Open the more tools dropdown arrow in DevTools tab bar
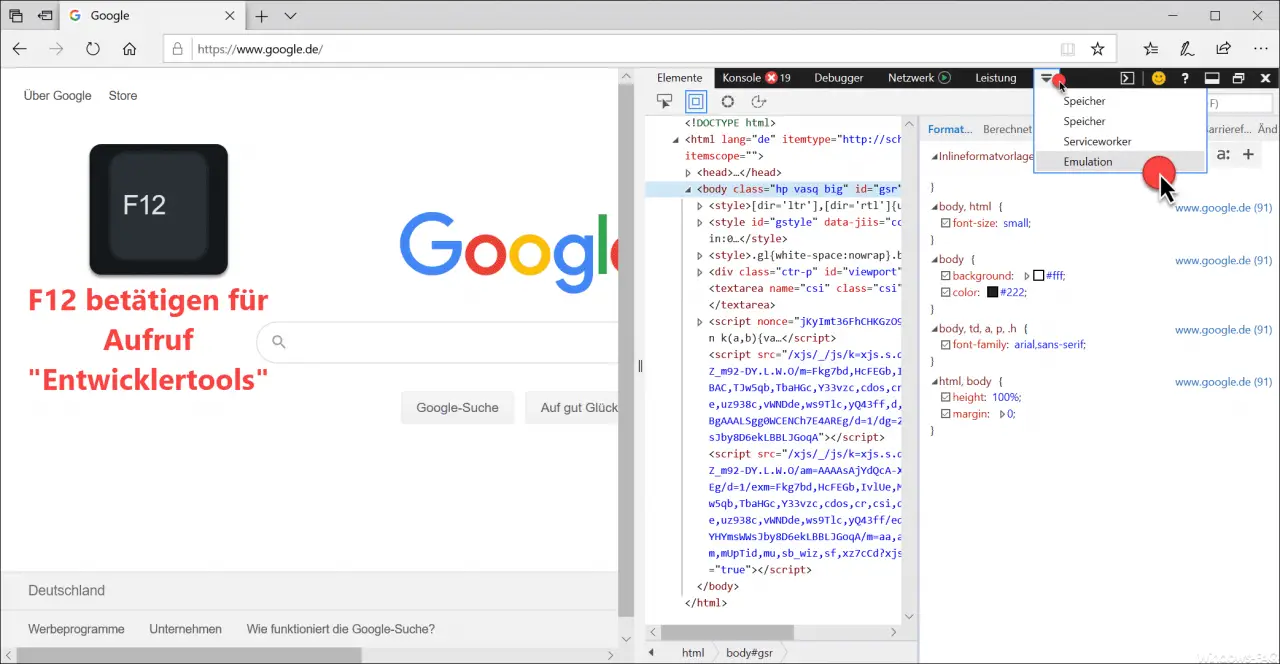 [1046, 78]
